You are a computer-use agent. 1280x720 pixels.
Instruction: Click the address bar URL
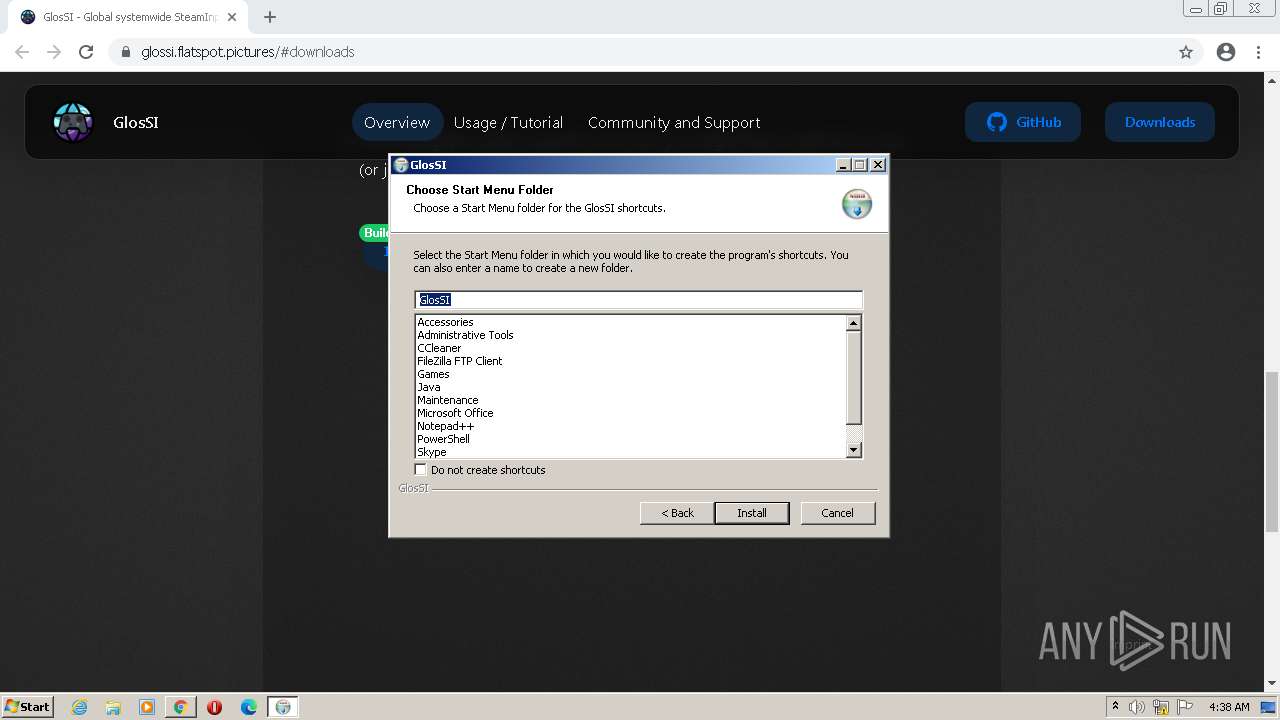tap(248, 52)
